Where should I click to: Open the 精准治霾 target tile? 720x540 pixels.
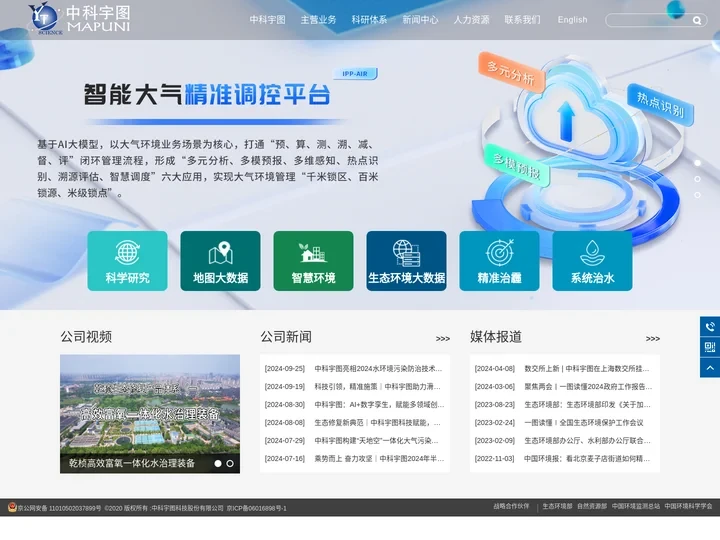click(499, 261)
